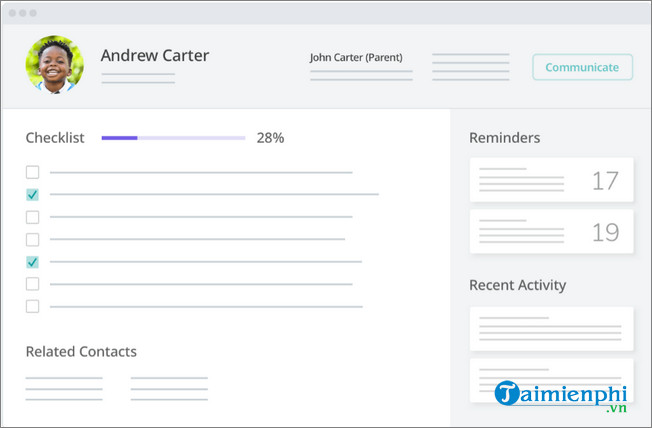Viewport: 652px width, 428px height.
Task: Tick the third checklist item checkbox
Action: [33, 217]
